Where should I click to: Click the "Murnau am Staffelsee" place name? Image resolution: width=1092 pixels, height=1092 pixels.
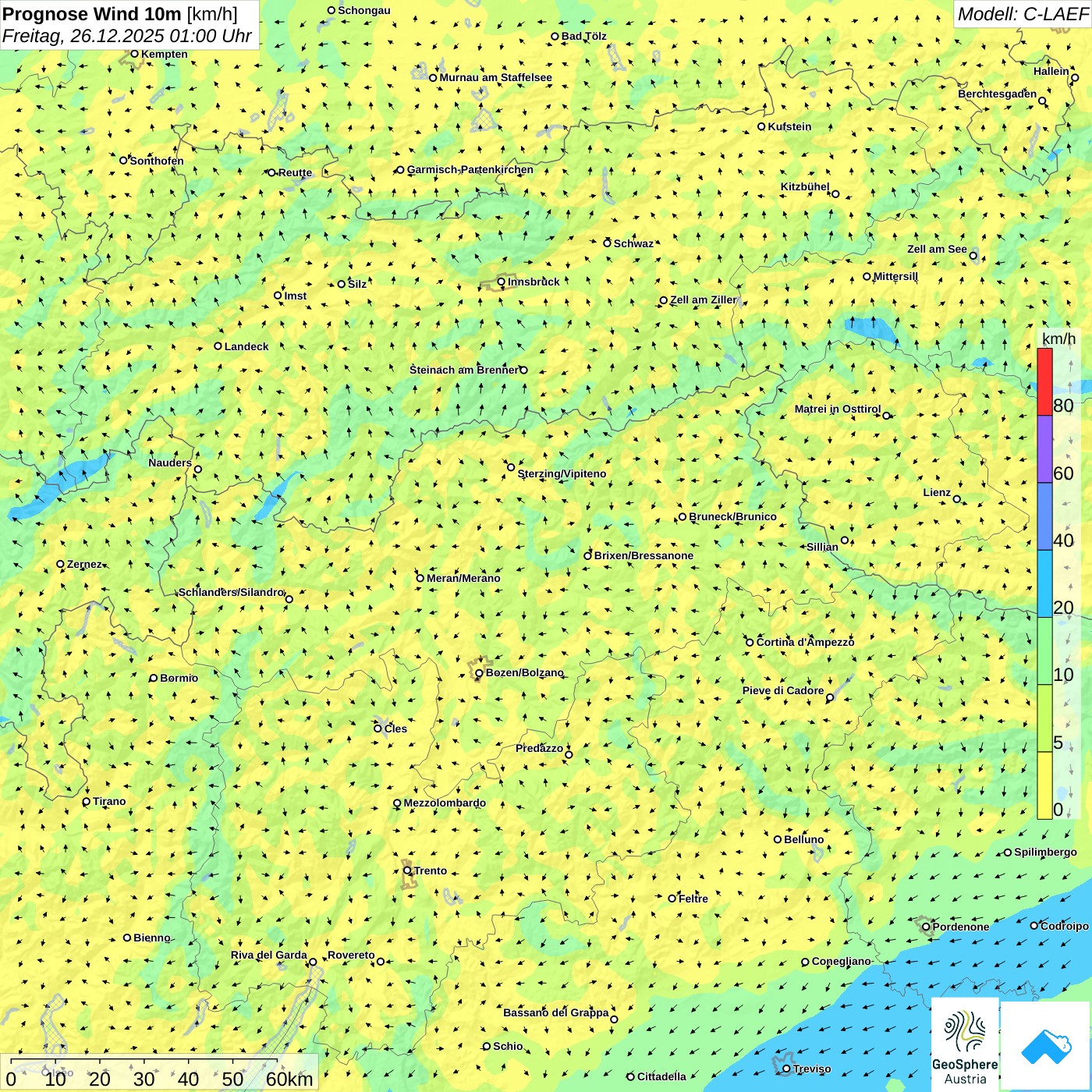point(495,77)
